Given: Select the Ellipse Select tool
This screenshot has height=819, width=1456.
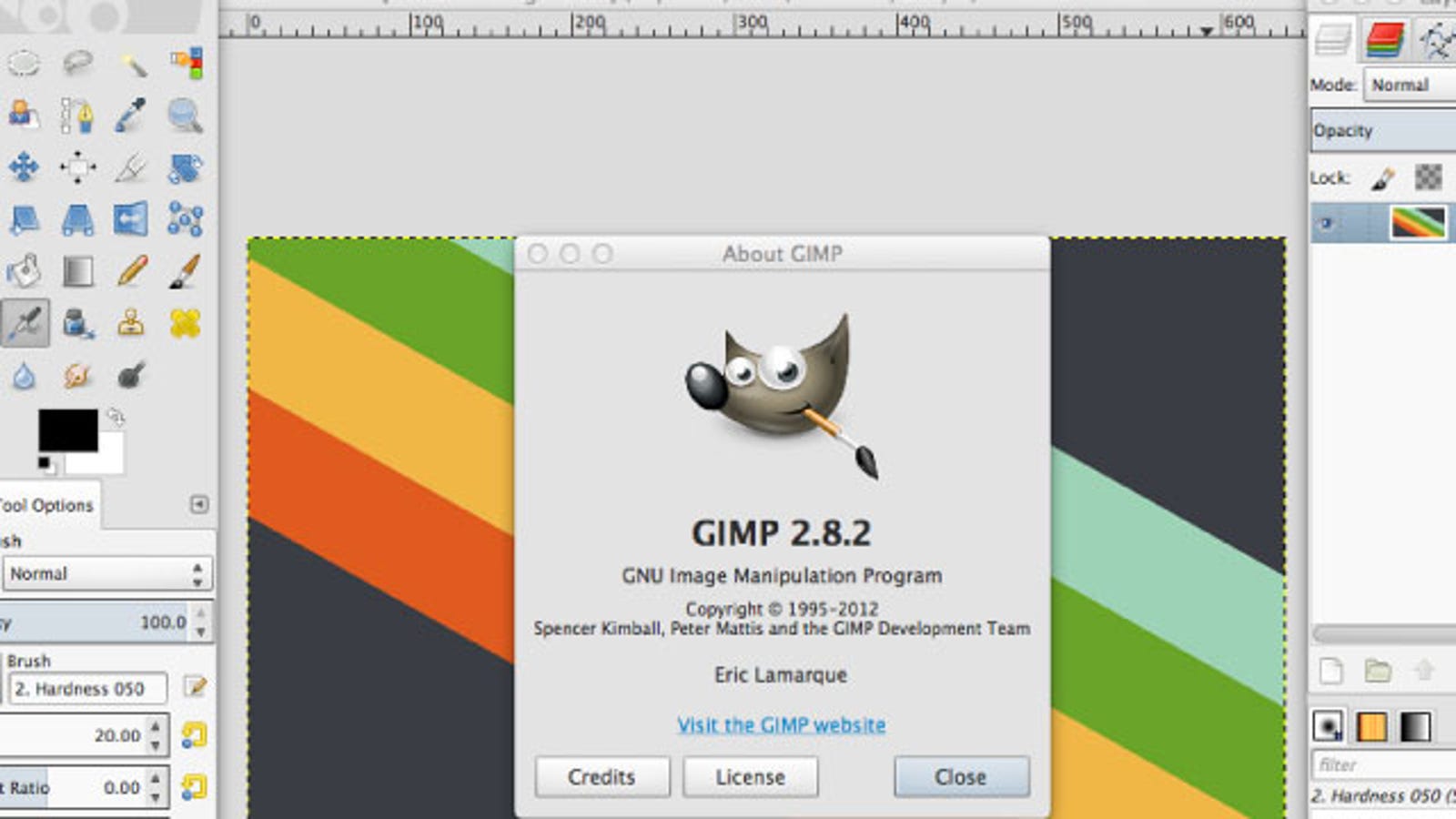Looking at the screenshot, I should (x=24, y=63).
